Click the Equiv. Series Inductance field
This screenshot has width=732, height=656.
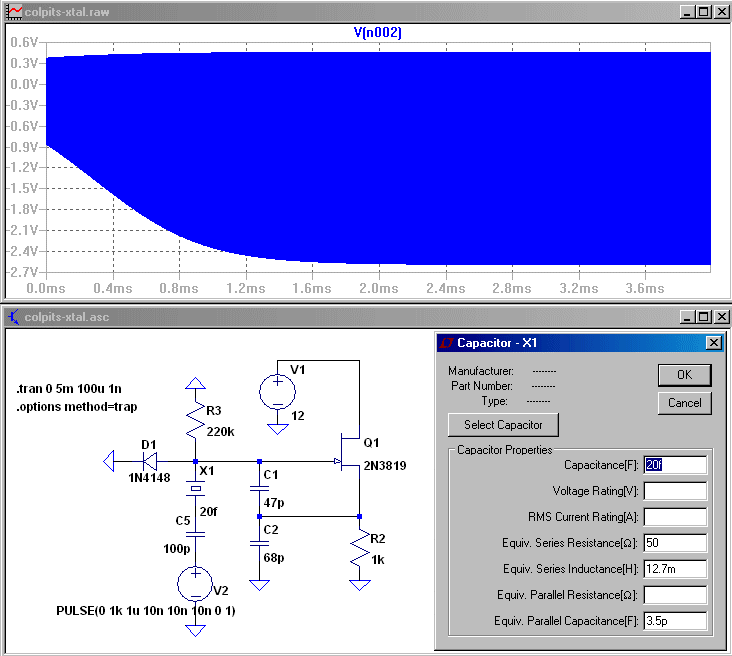coord(675,569)
